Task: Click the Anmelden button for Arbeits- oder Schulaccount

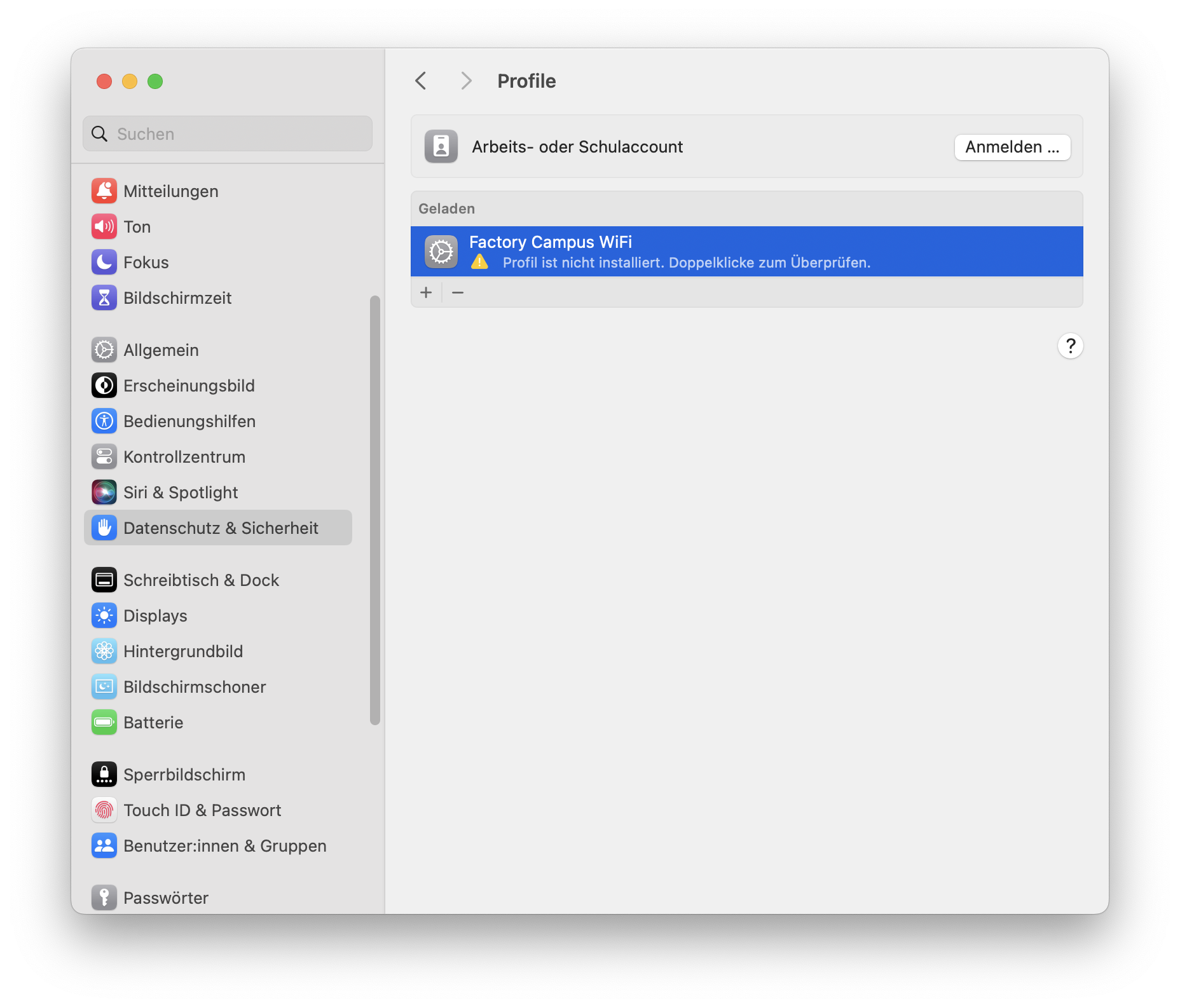Action: 1012,147
